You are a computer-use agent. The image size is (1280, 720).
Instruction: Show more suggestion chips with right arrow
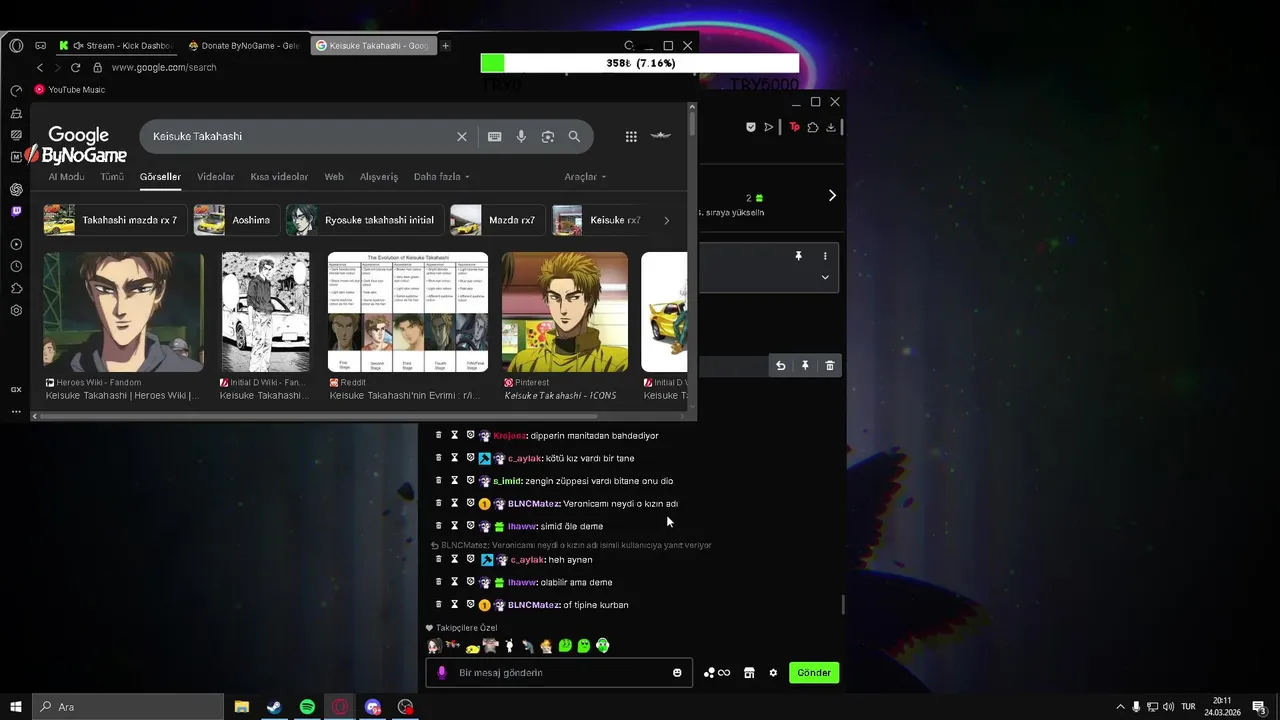click(x=666, y=220)
